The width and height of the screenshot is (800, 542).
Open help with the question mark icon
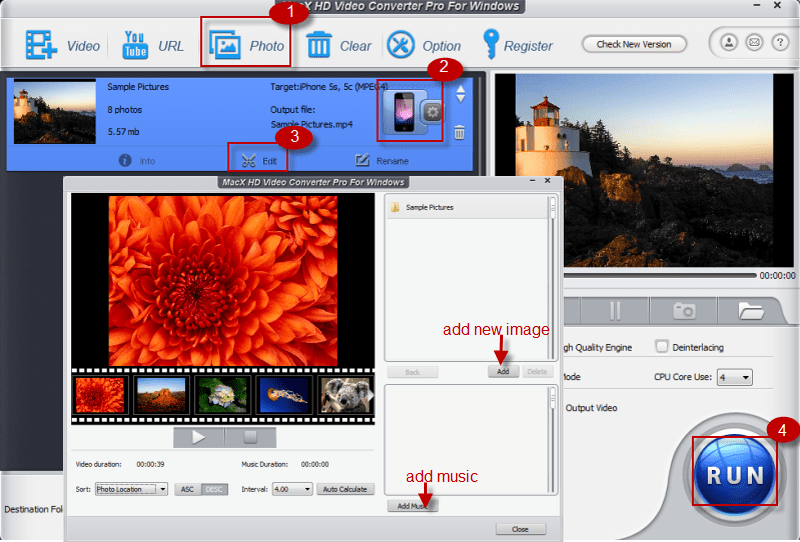click(x=780, y=42)
